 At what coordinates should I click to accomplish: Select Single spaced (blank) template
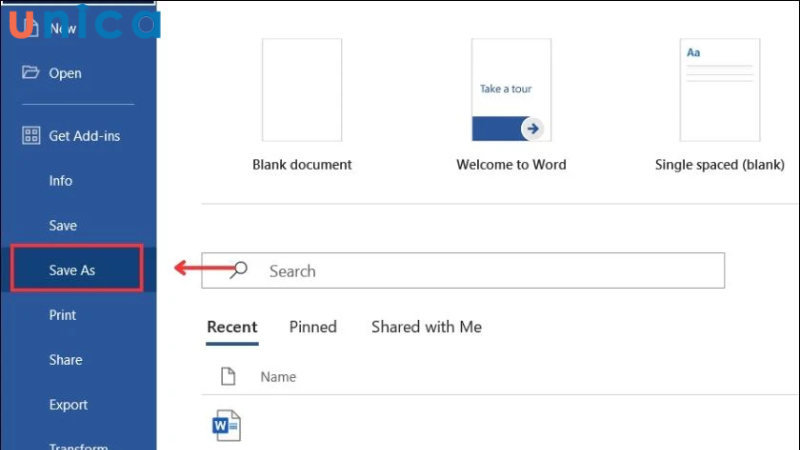(719, 91)
